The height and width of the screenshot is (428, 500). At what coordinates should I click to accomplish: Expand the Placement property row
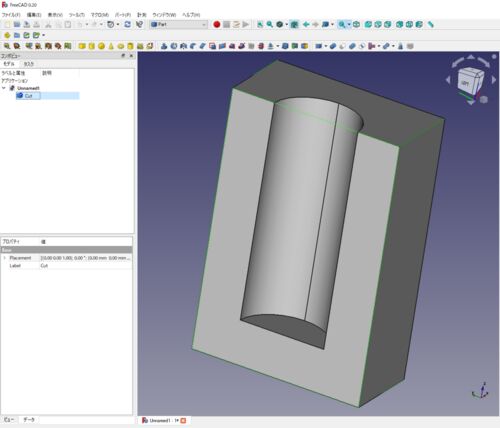(x=4, y=258)
